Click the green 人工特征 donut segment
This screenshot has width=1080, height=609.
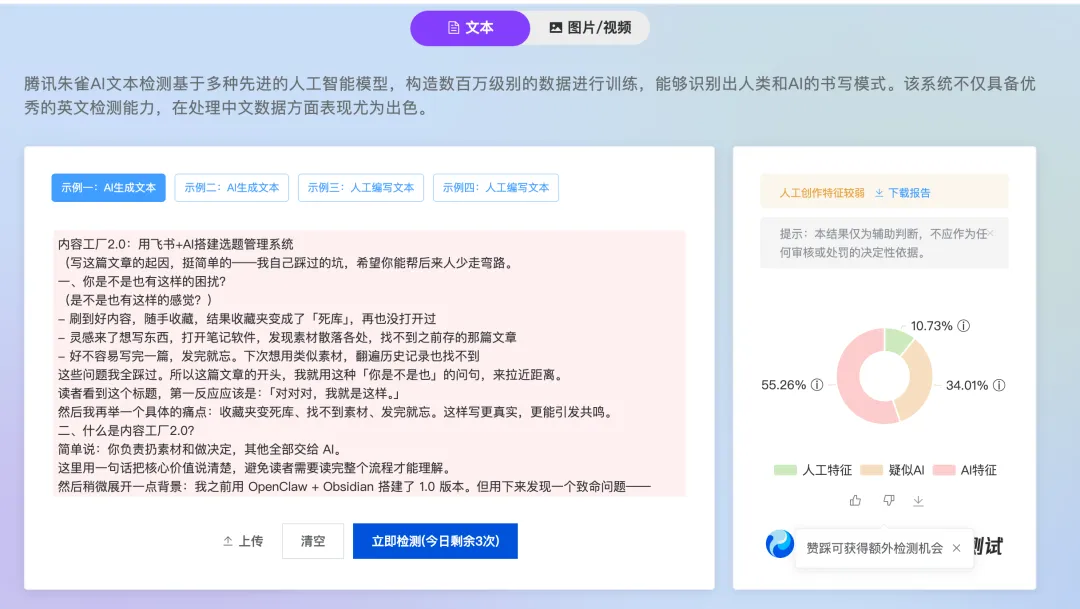click(x=897, y=340)
